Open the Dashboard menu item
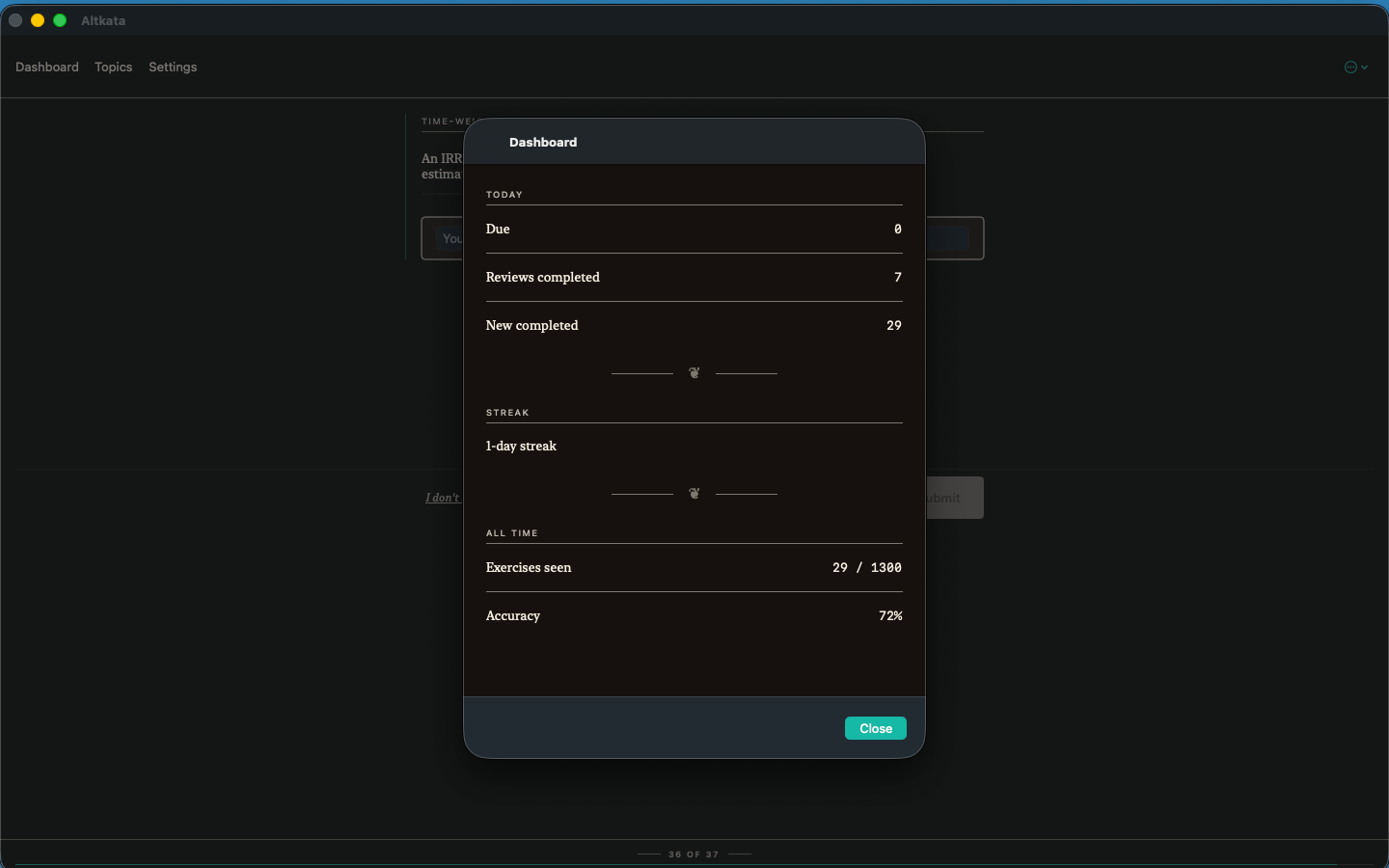This screenshot has height=868, width=1389. [x=47, y=67]
